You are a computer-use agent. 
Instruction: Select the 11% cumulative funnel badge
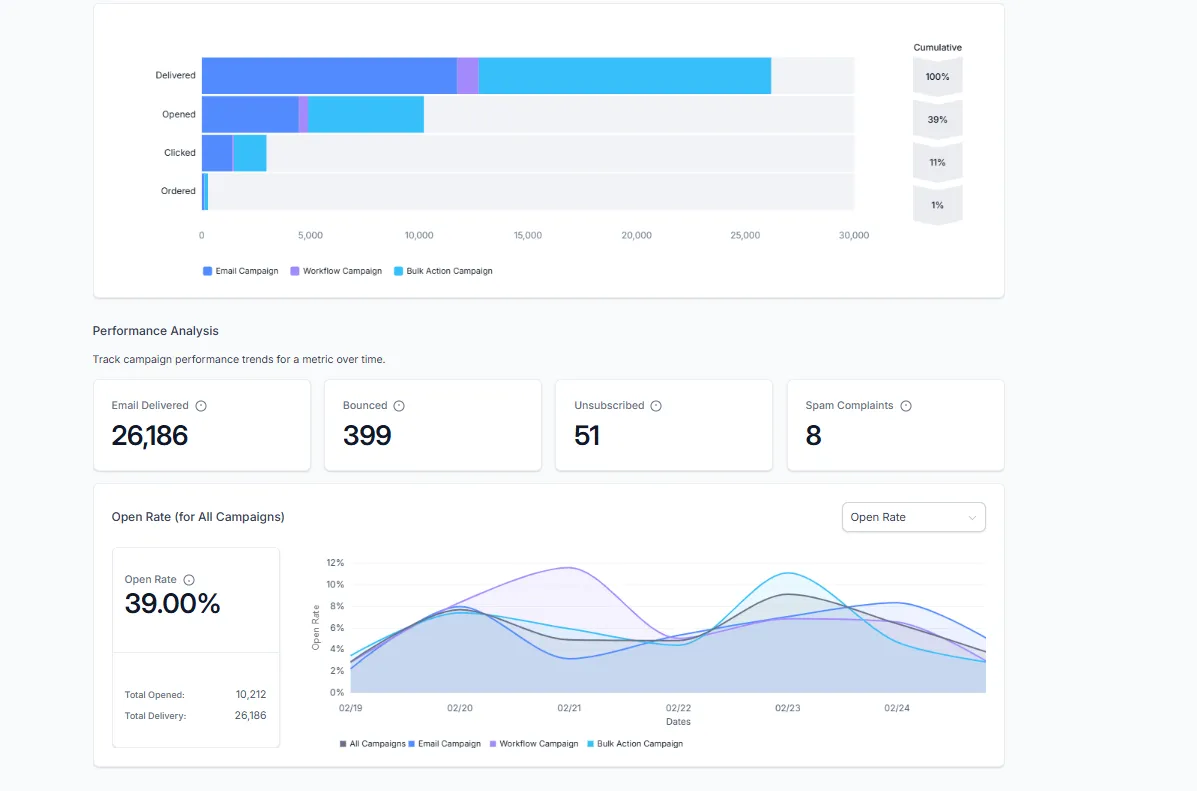937,163
